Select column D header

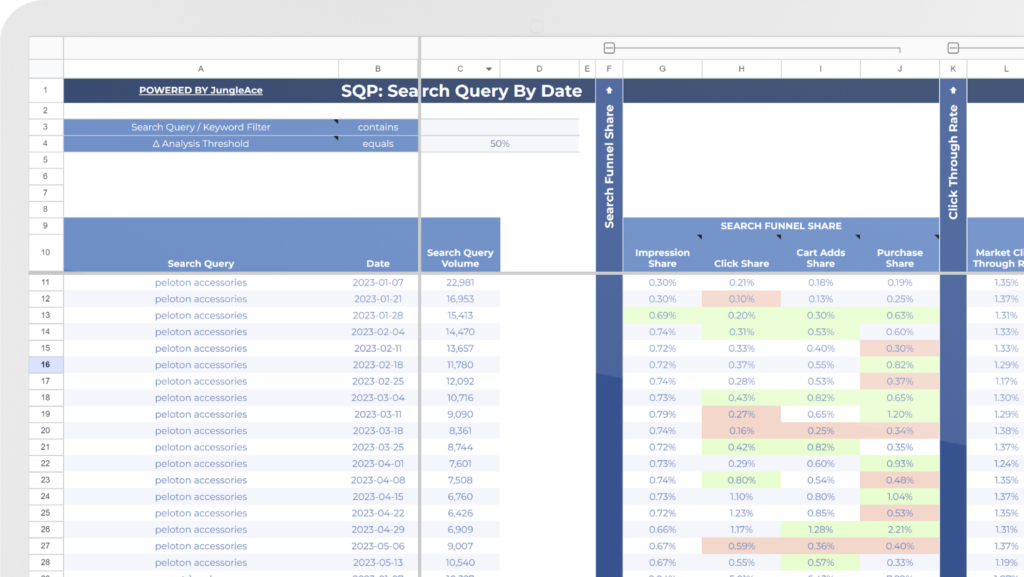539,69
